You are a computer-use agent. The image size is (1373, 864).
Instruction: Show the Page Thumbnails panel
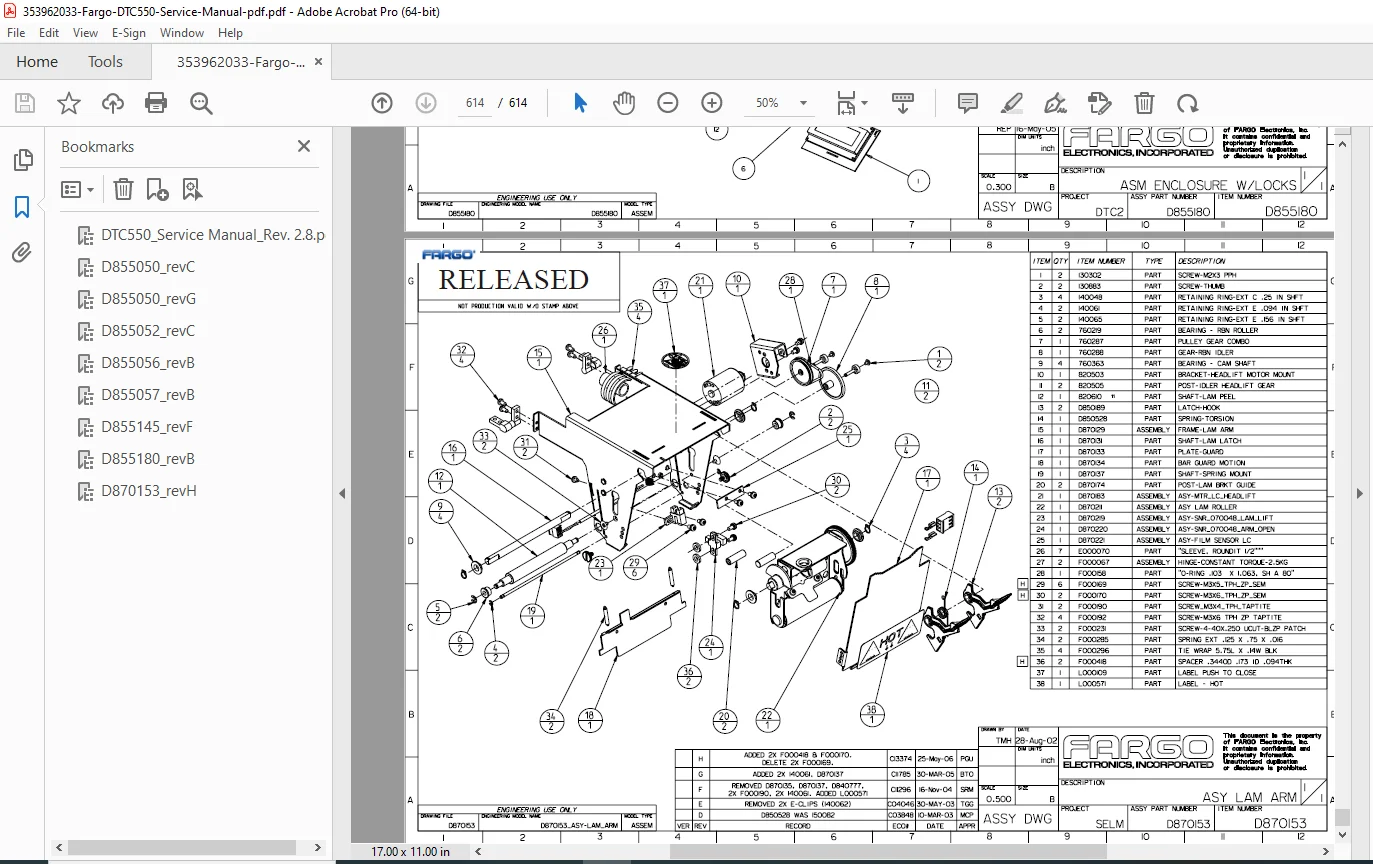[x=22, y=161]
